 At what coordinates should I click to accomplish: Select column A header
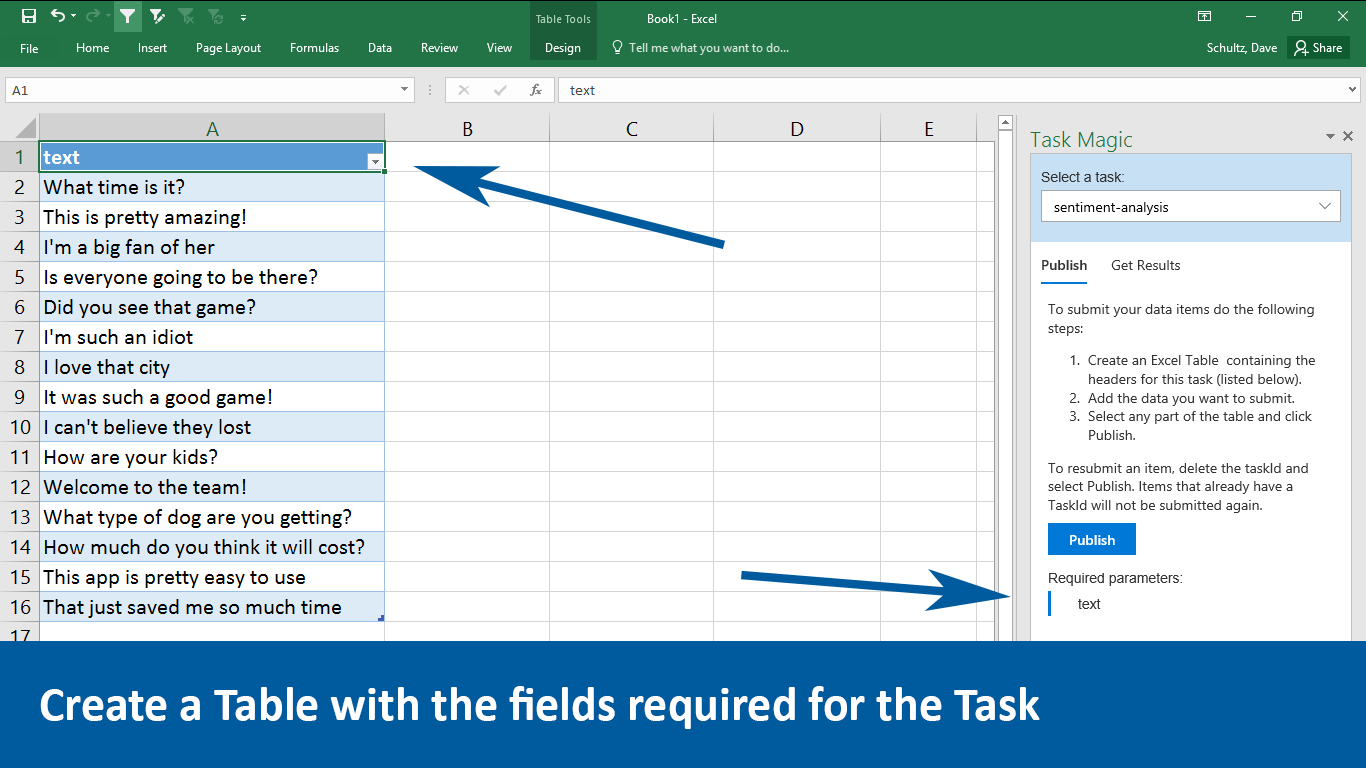[x=212, y=129]
